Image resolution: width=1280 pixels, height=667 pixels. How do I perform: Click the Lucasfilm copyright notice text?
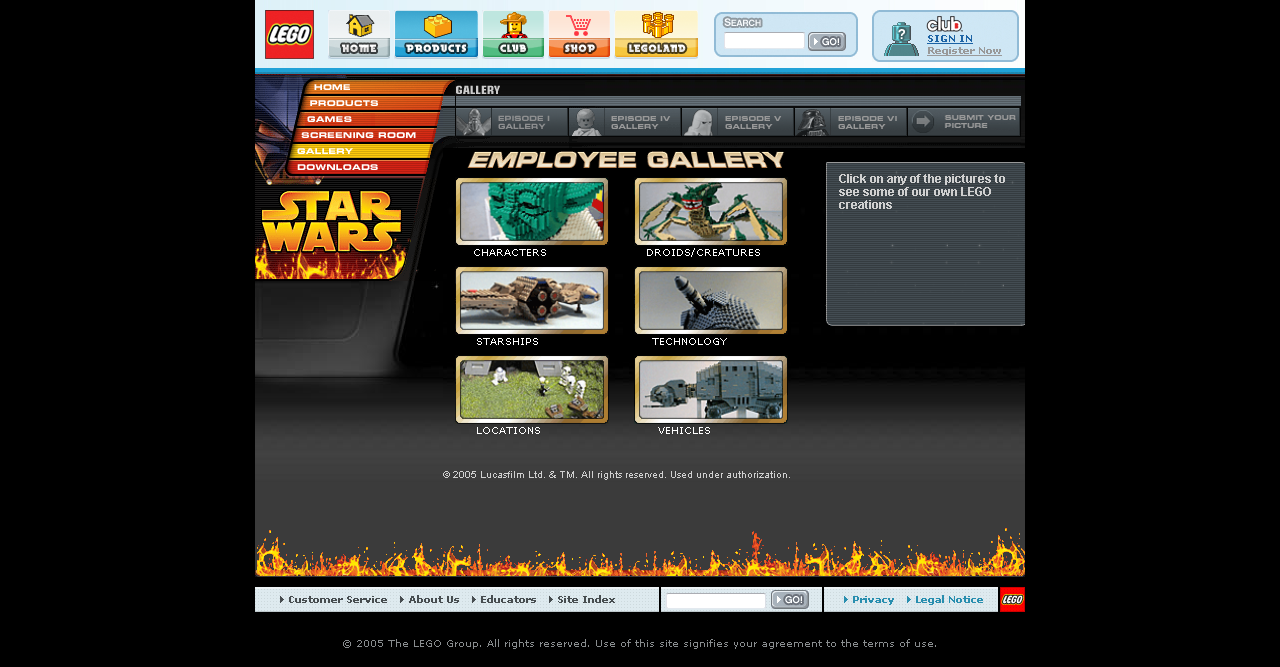pyautogui.click(x=617, y=475)
